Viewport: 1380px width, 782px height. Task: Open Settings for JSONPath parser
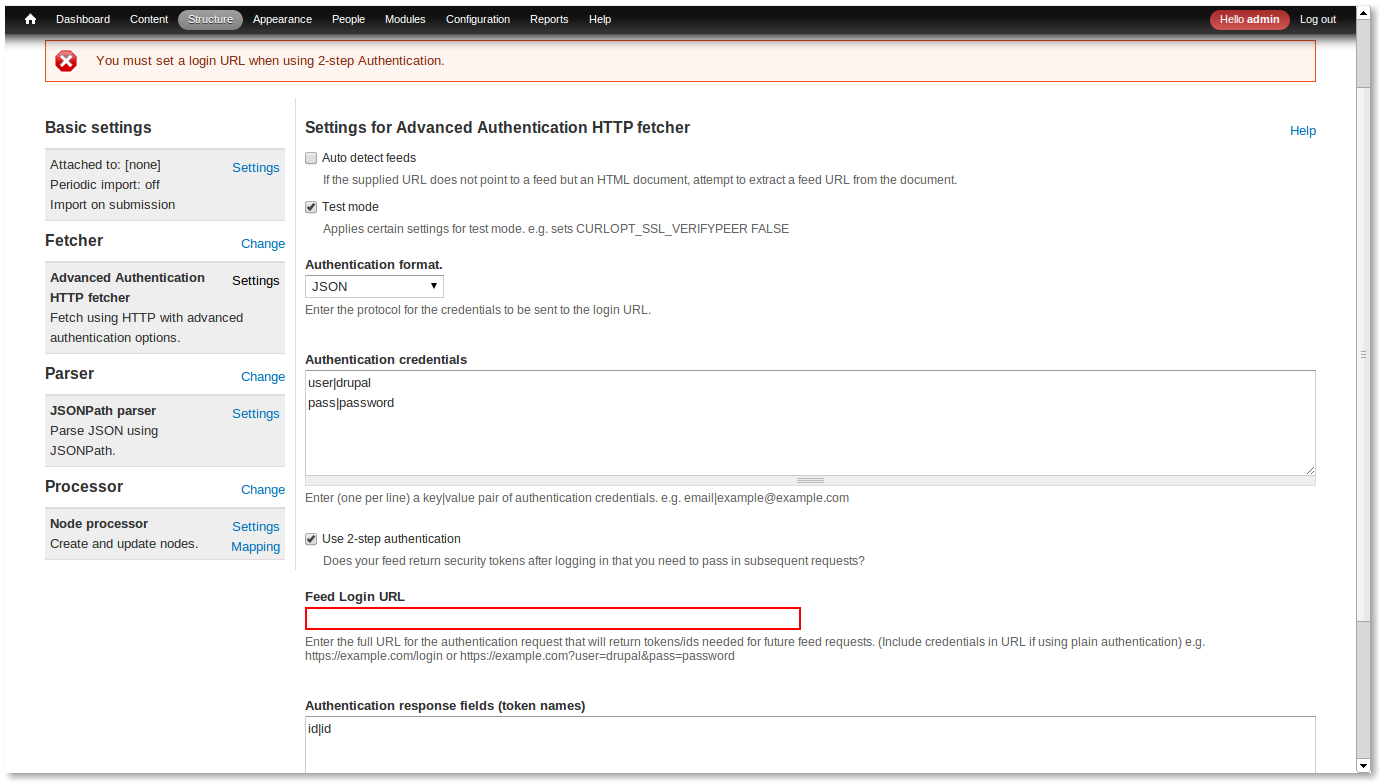click(x=255, y=413)
